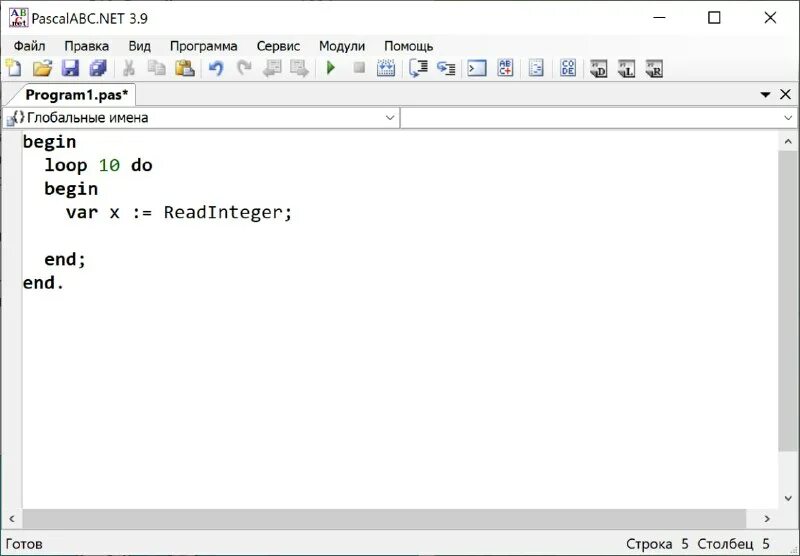800x556 pixels.
Task: Click the vertical scrollbar thumb
Action: click(x=788, y=301)
